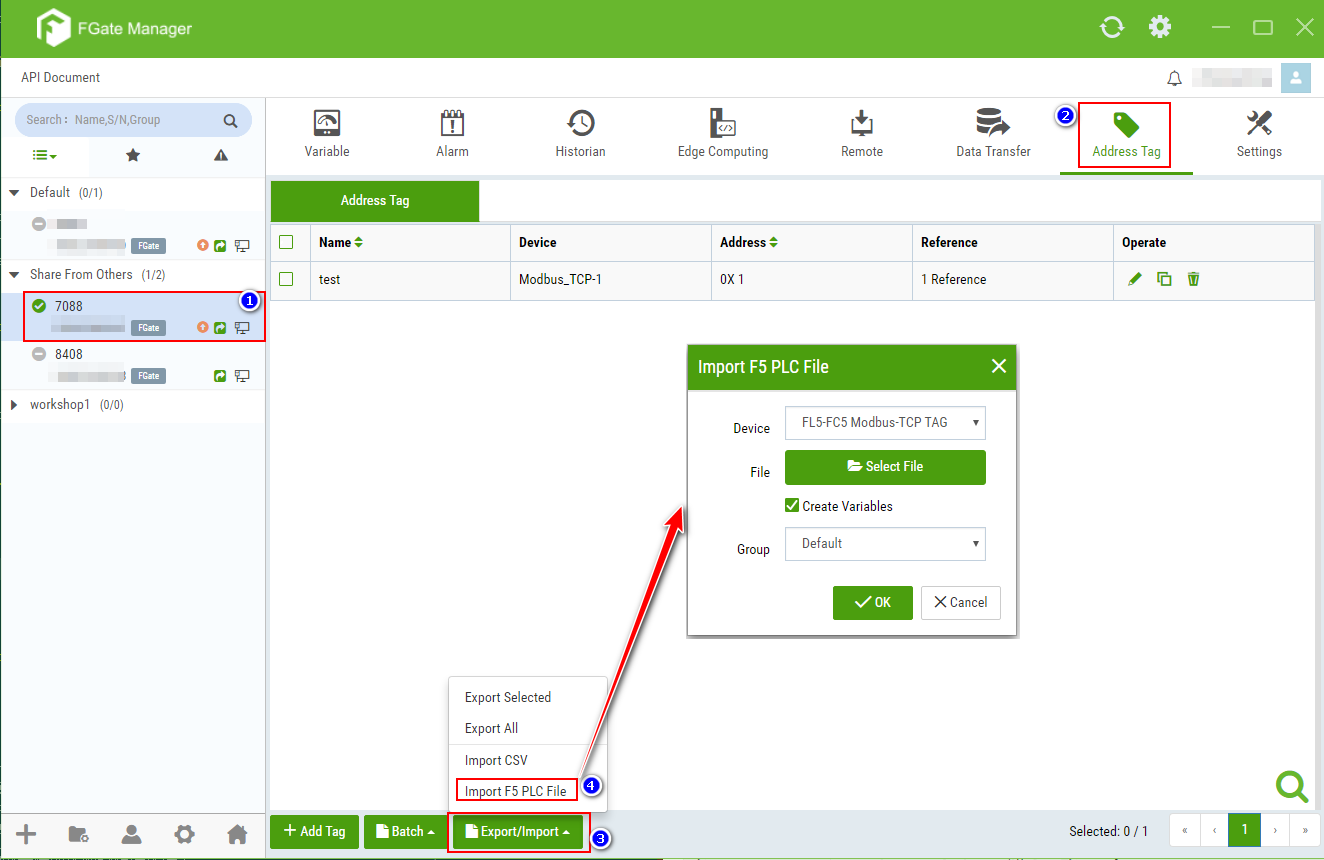Confirm import with OK button
The height and width of the screenshot is (860, 1324).
coord(872,602)
